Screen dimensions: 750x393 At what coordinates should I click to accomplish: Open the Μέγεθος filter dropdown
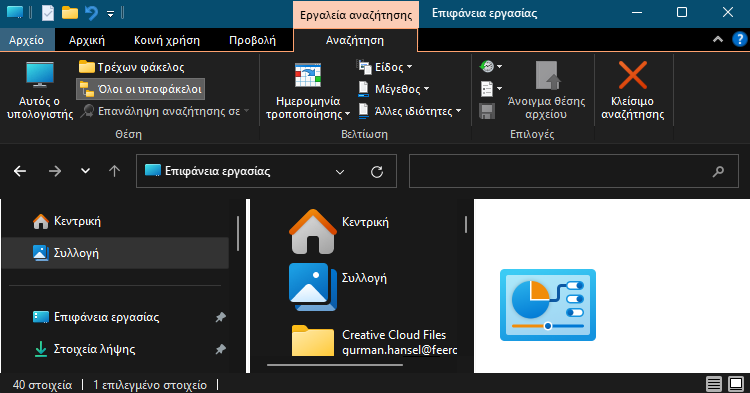394,89
